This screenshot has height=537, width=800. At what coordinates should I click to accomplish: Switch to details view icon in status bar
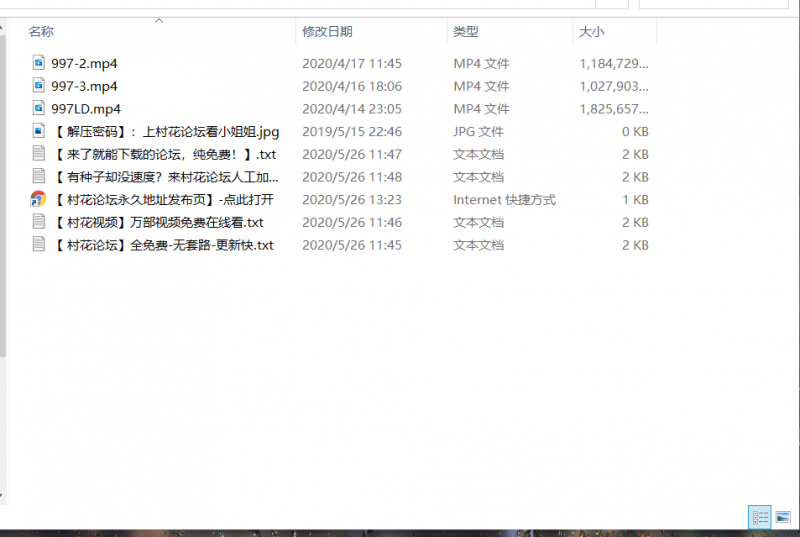tap(760, 518)
